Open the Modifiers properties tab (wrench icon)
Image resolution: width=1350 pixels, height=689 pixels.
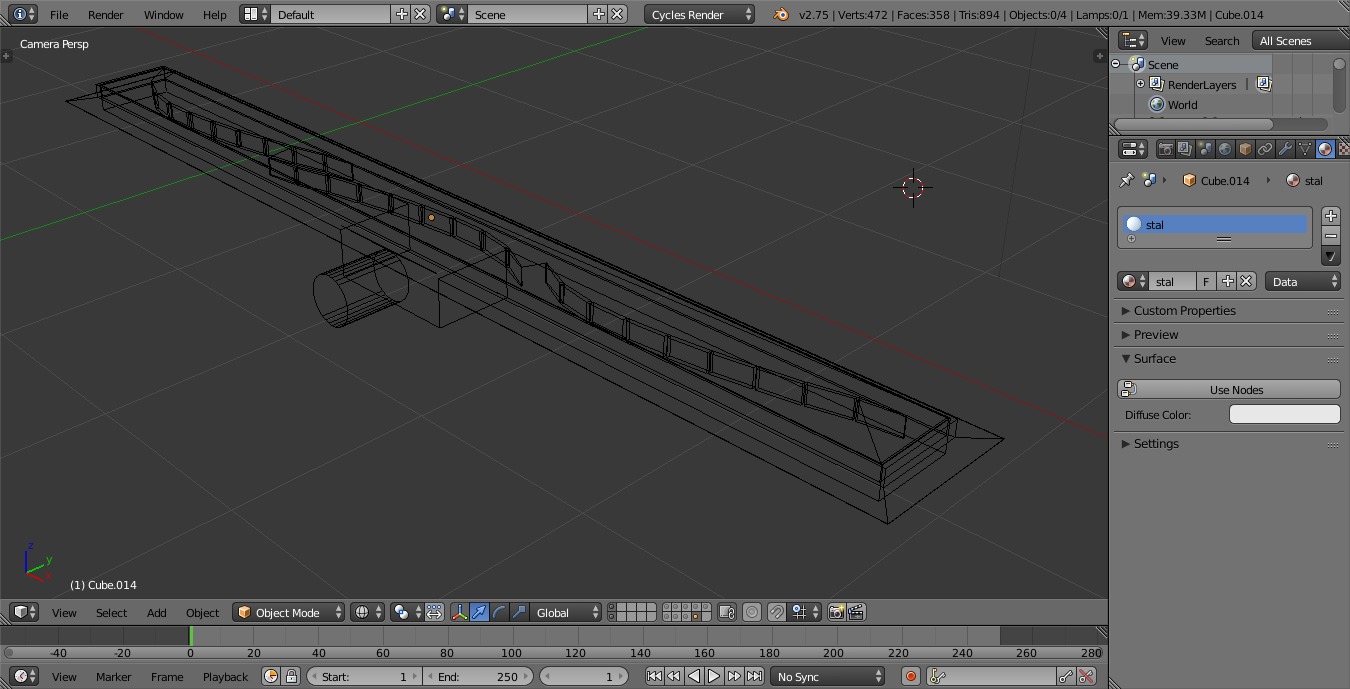pyautogui.click(x=1285, y=149)
